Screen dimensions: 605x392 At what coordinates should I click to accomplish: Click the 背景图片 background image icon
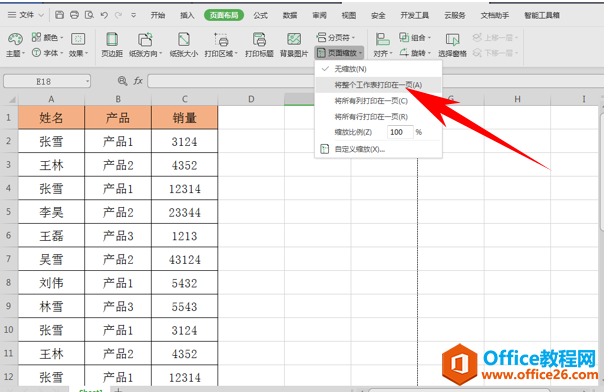(x=294, y=45)
